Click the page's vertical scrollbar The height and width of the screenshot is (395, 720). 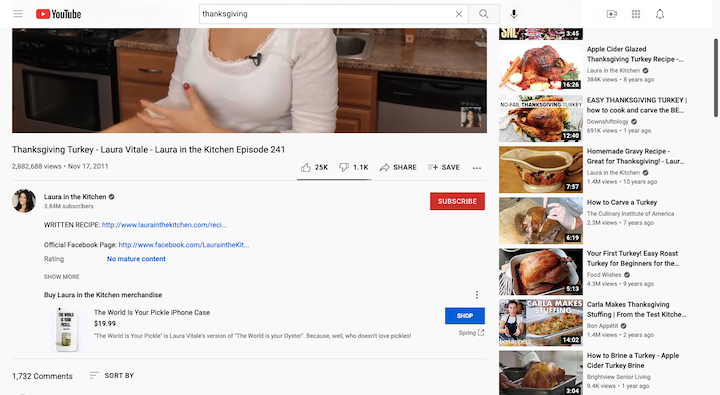coord(716,78)
